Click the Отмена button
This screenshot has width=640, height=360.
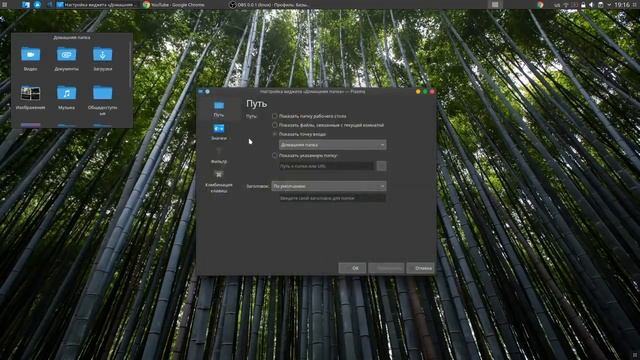pos(420,268)
